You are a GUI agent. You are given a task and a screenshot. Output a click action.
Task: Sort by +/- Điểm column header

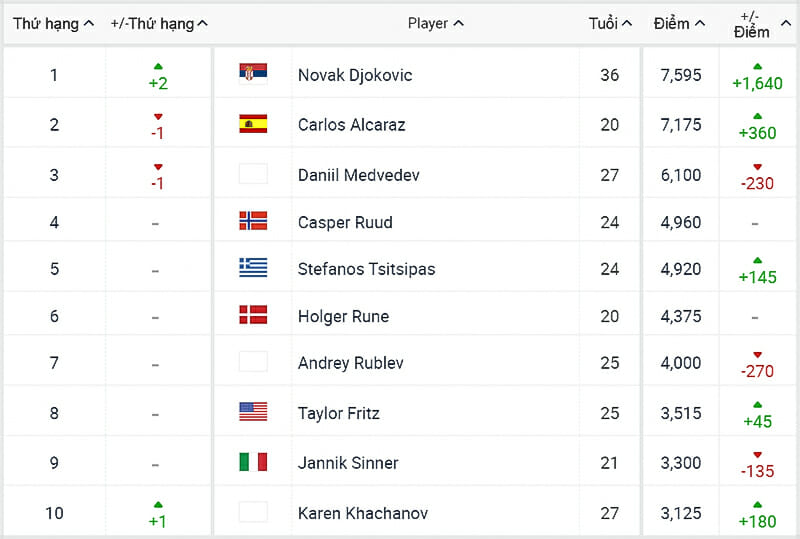pos(757,24)
